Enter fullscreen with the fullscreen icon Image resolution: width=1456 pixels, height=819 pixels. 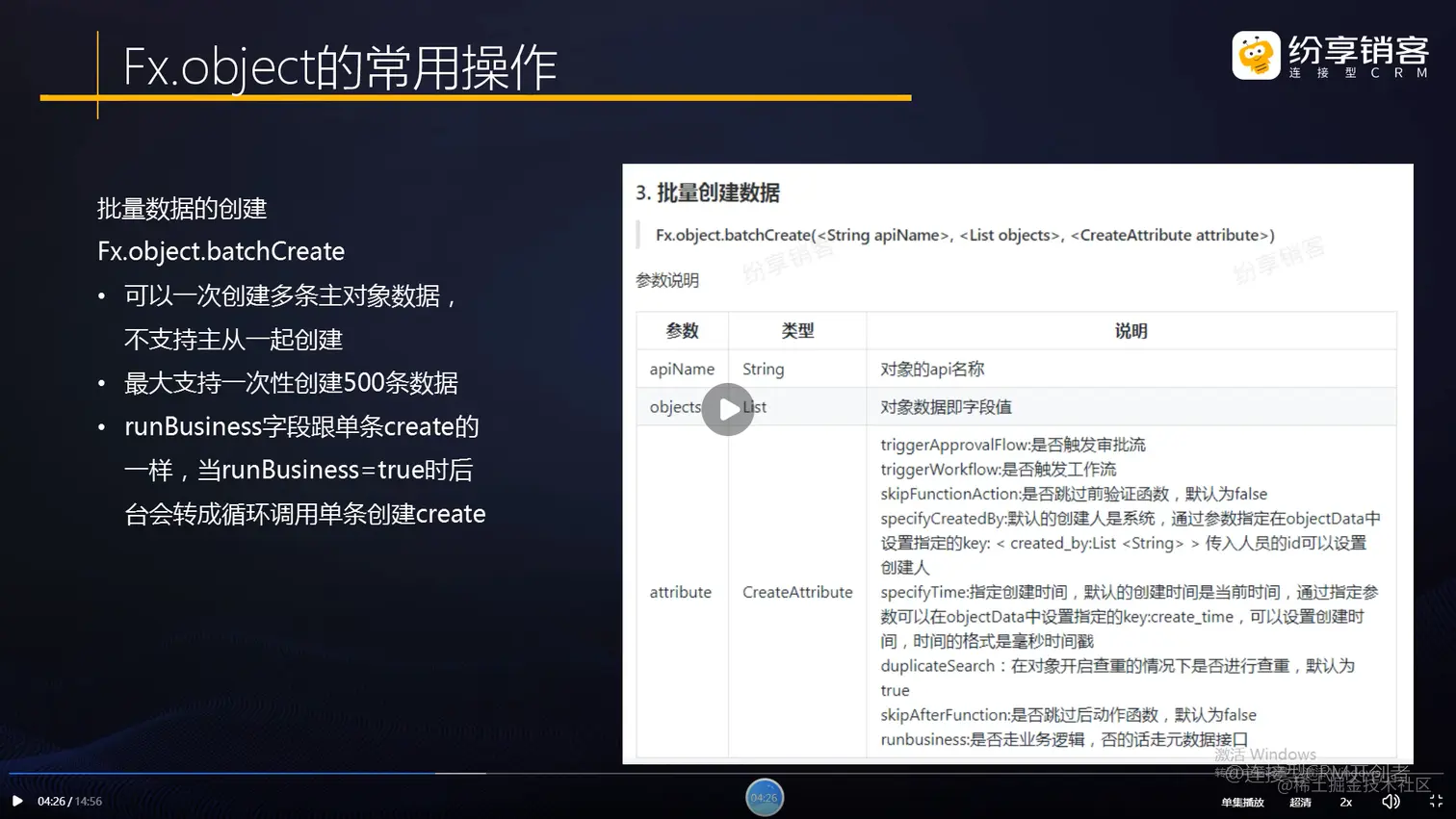(x=1436, y=801)
